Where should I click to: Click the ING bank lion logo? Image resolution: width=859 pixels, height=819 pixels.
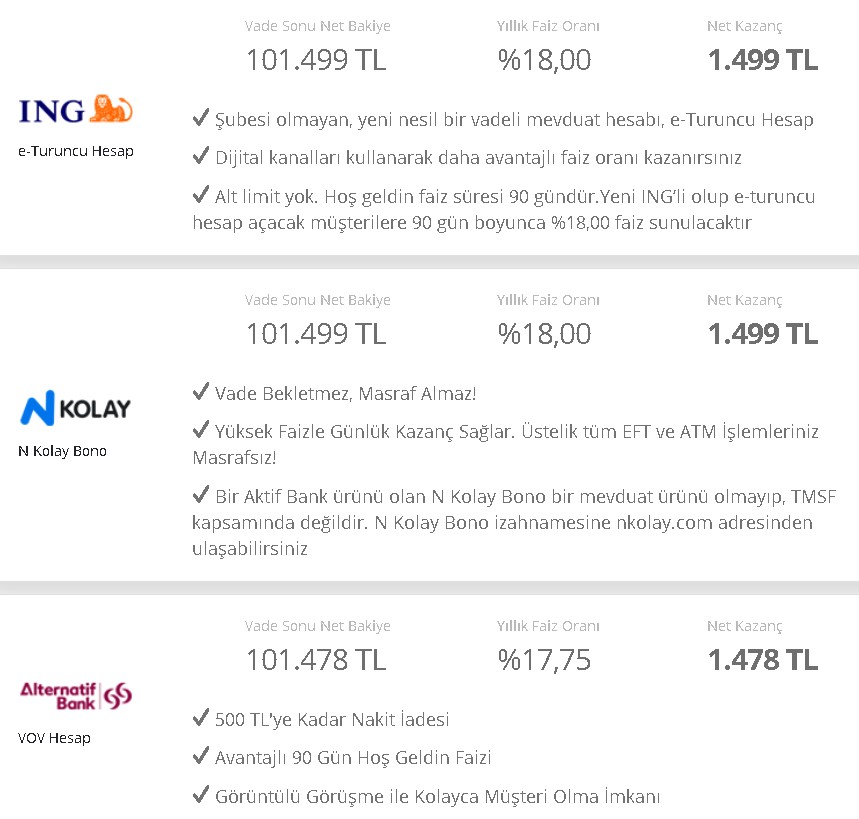pyautogui.click(x=76, y=109)
